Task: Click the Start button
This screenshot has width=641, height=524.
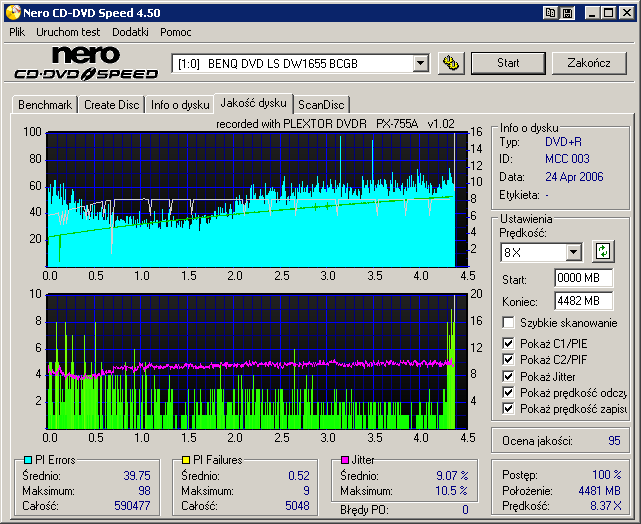Action: (x=508, y=63)
